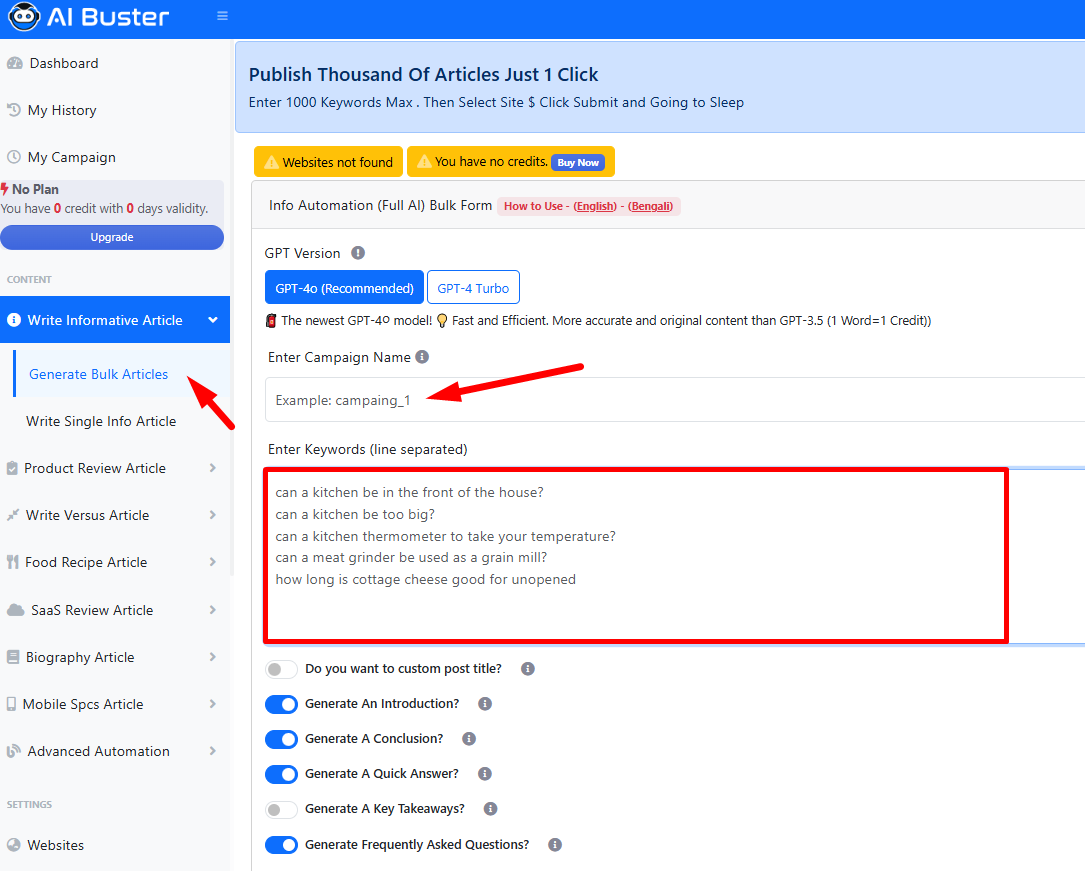Click the Websites not found alert
Screen dimensions: 1085x871
click(329, 162)
